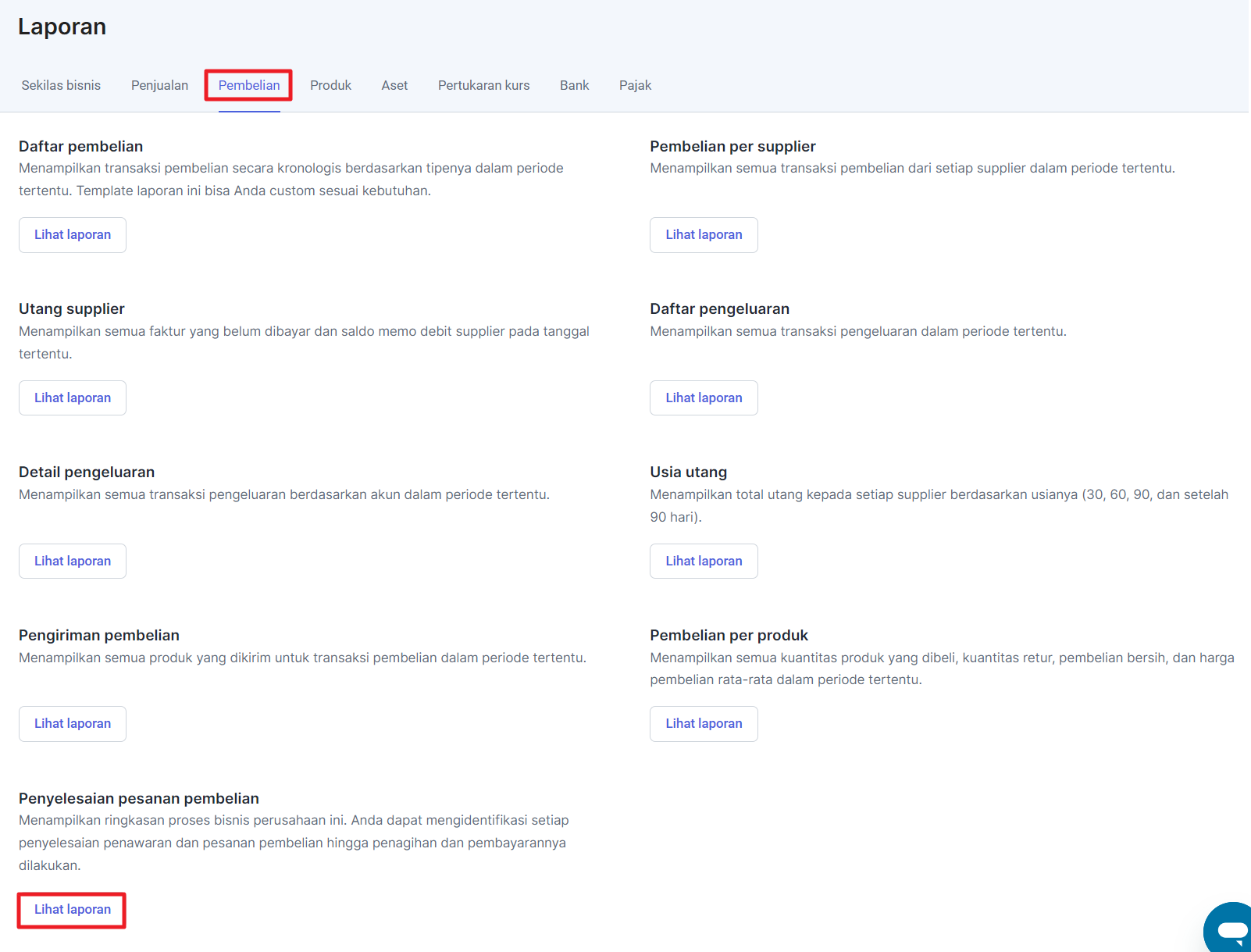View the Utang supplier report

[73, 398]
